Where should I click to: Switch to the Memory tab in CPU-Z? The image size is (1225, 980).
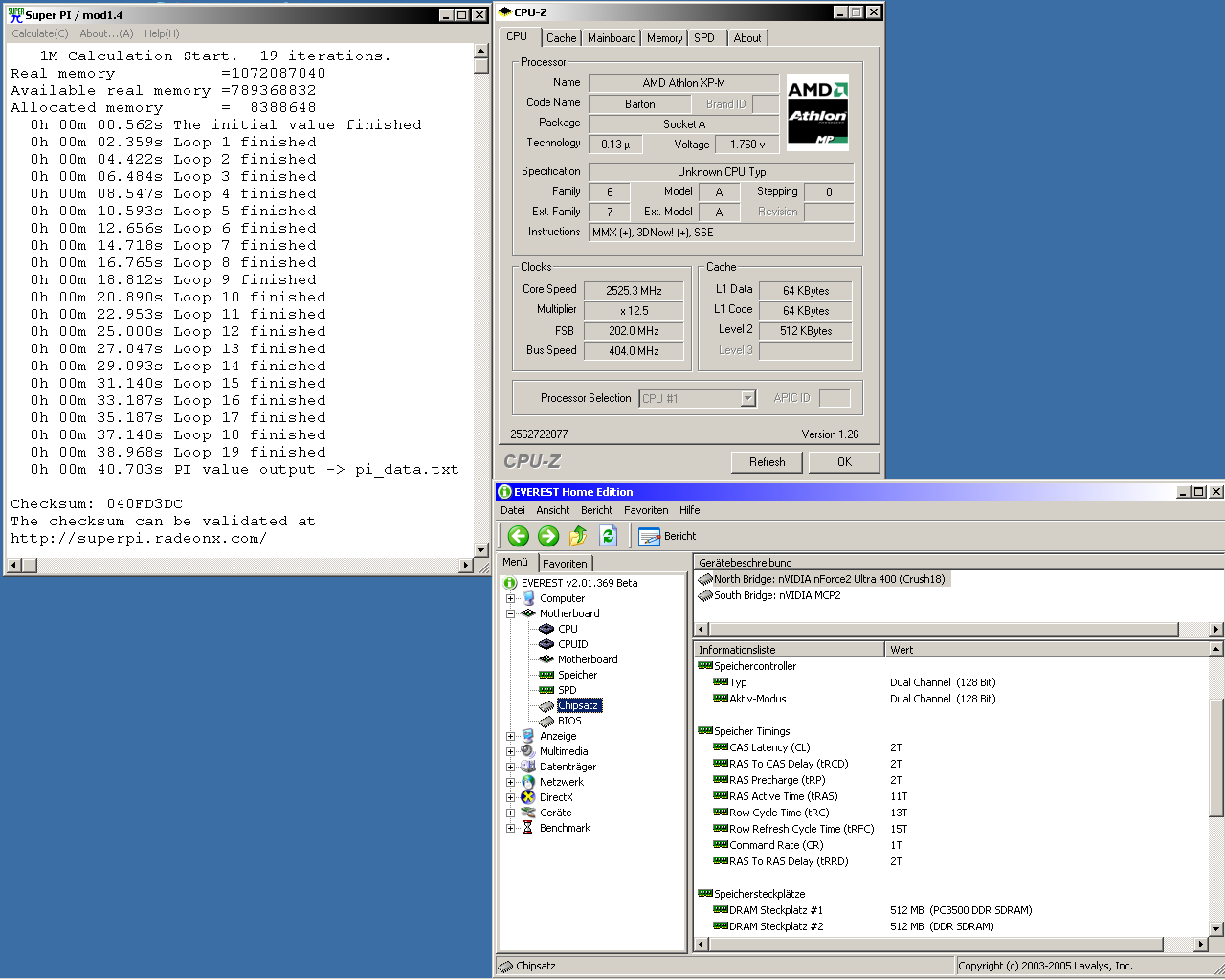point(664,38)
